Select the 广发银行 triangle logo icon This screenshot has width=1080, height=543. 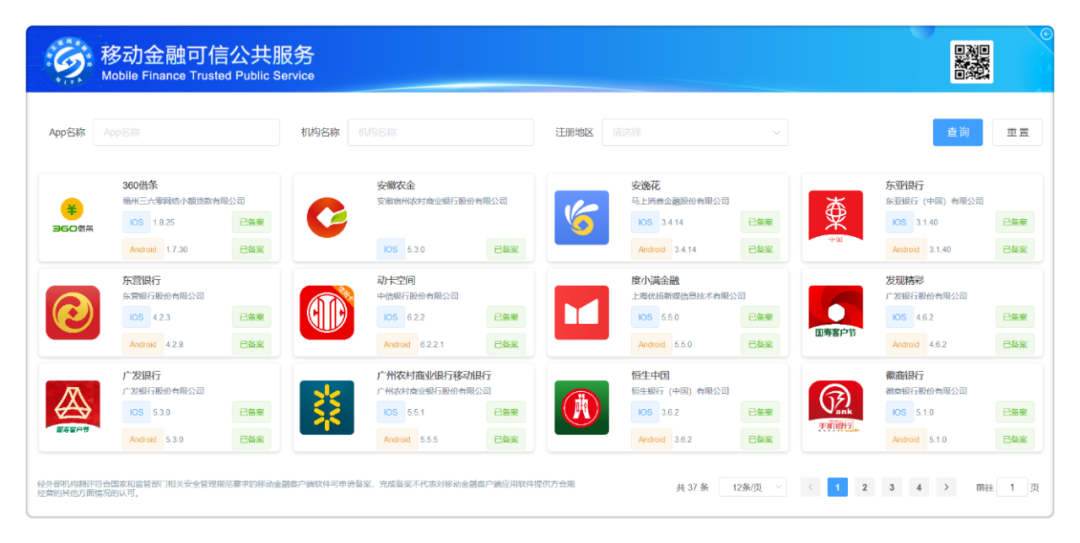pos(72,408)
